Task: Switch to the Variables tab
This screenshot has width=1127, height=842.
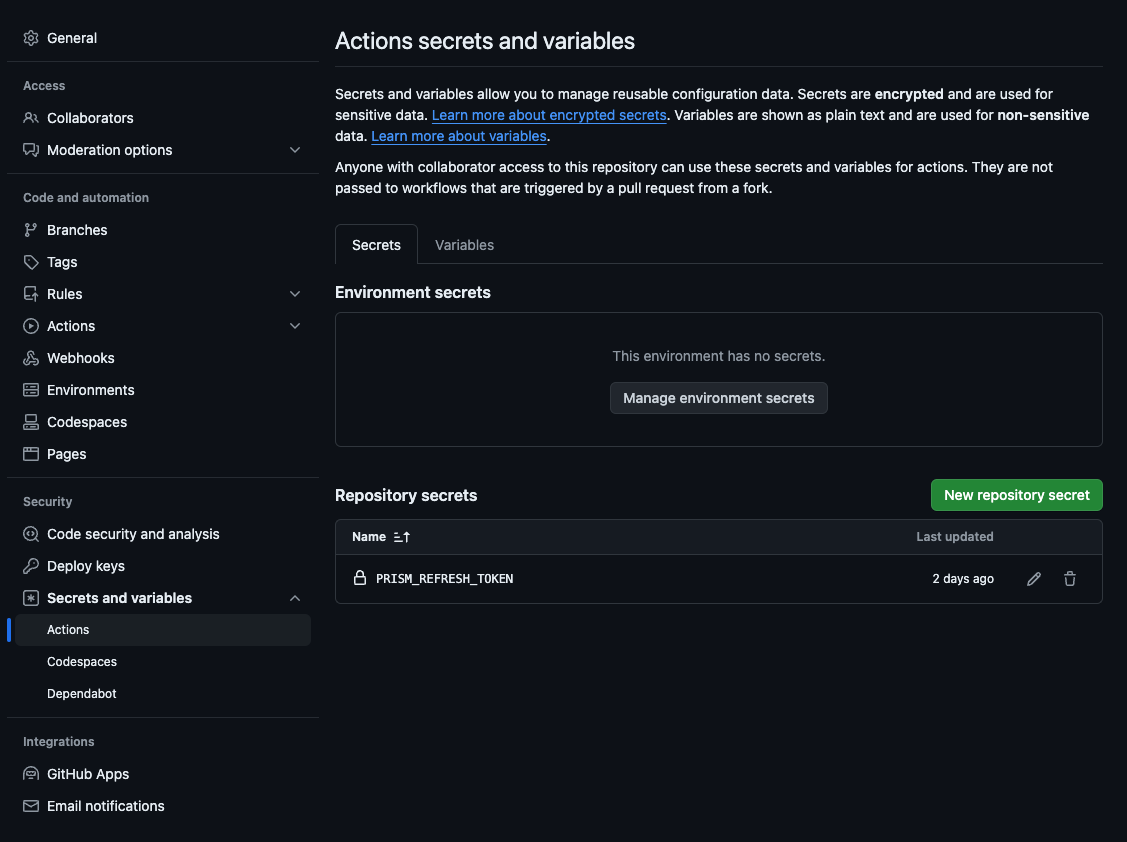Action: (464, 244)
